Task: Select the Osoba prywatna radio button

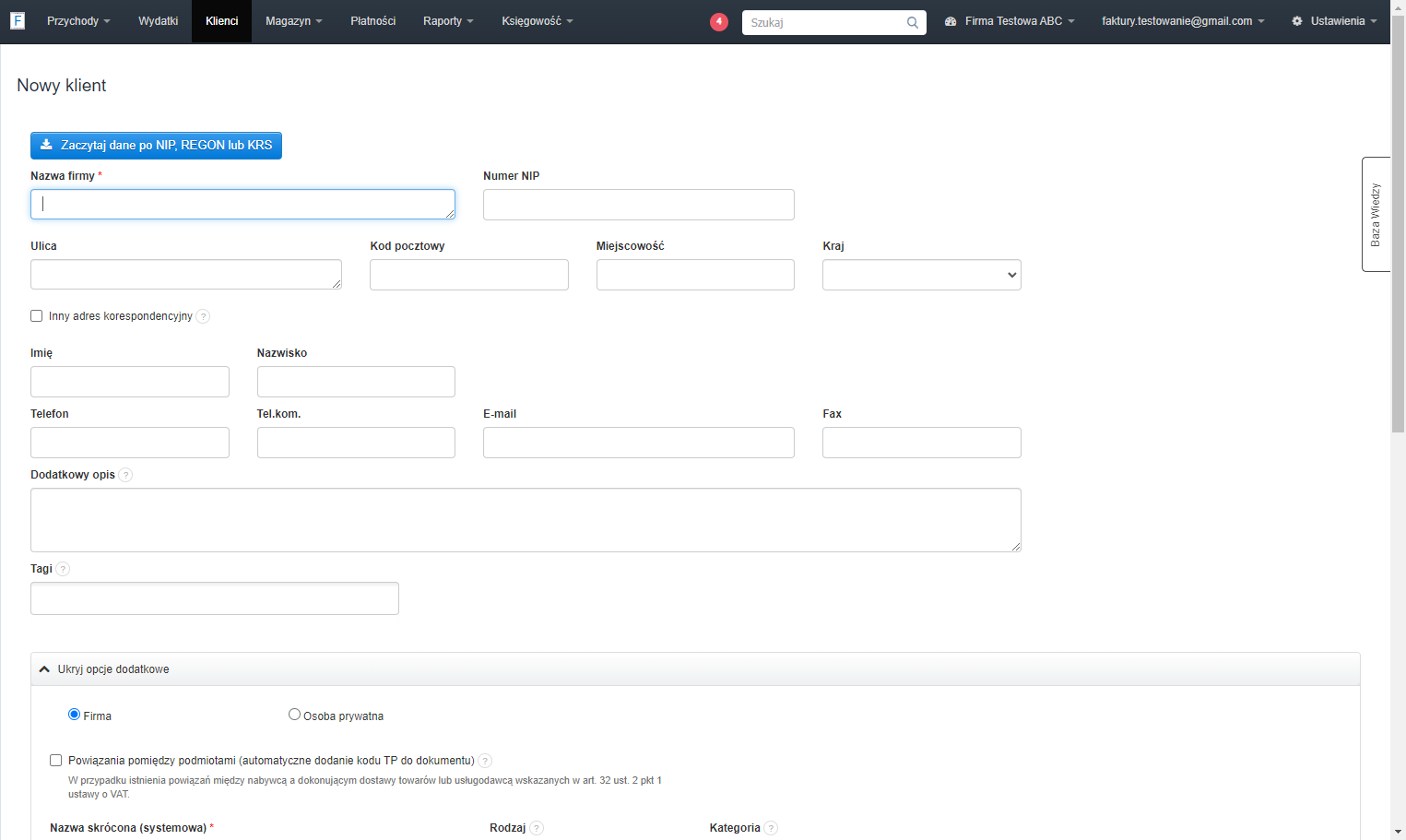Action: click(294, 715)
